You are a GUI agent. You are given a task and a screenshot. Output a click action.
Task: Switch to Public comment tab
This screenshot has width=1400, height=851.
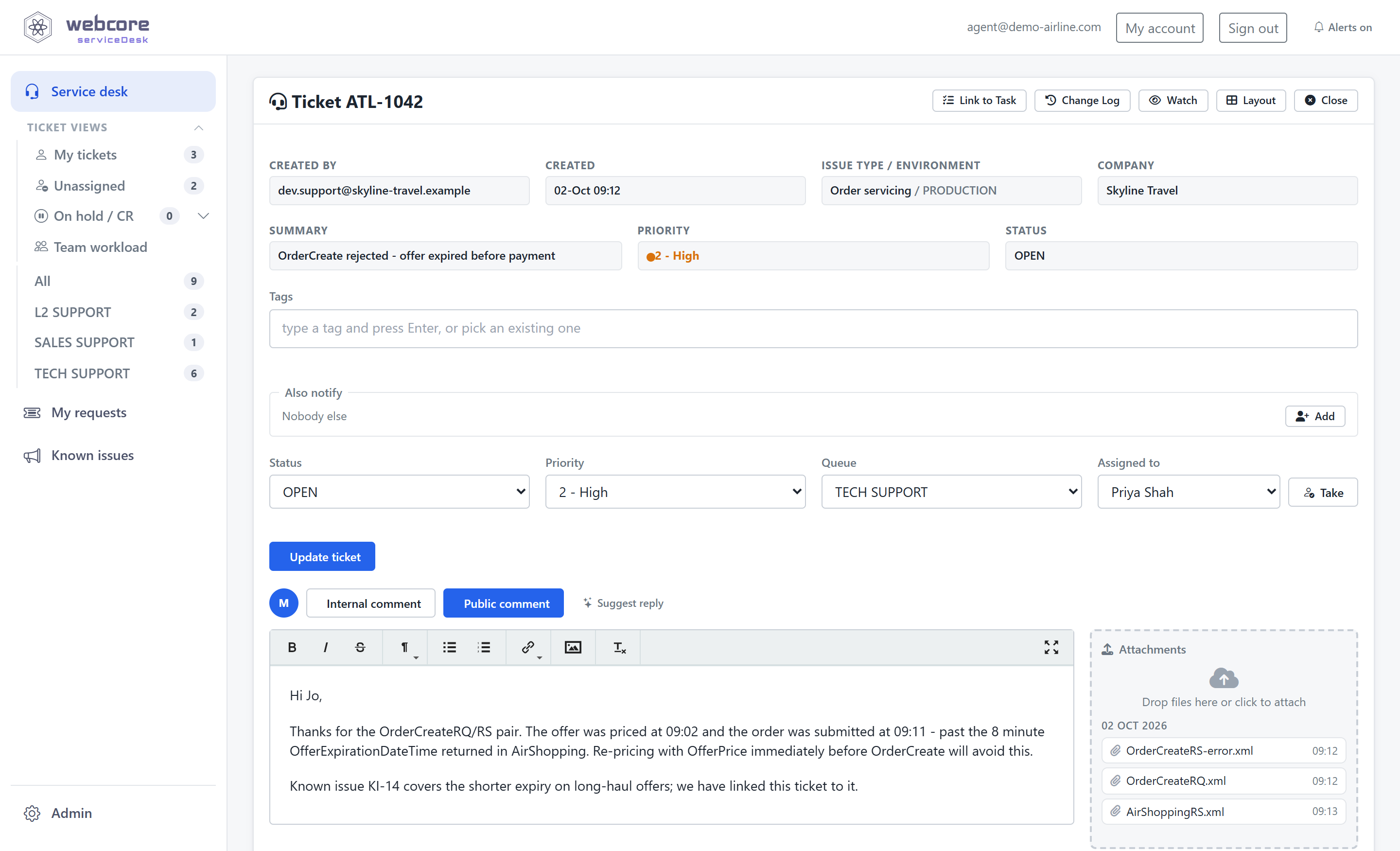[503, 603]
